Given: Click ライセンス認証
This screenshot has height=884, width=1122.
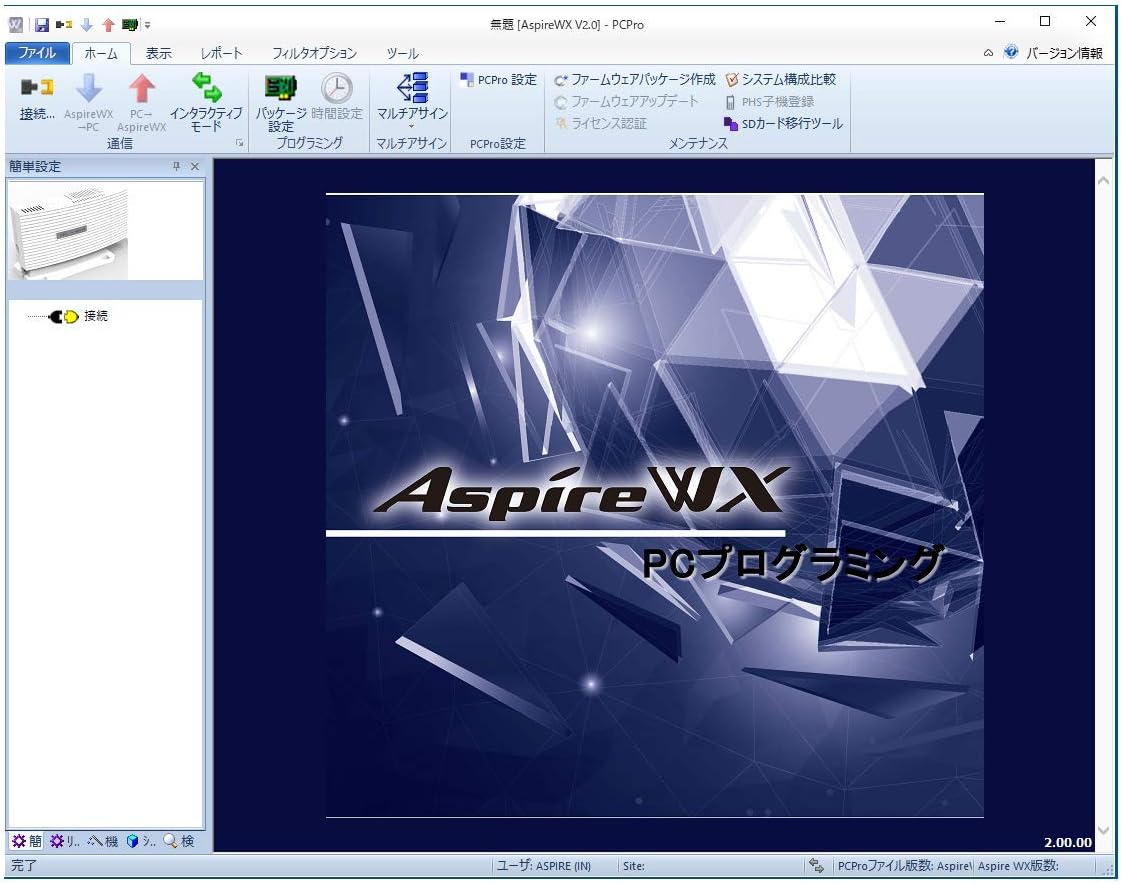Looking at the screenshot, I should point(601,124).
